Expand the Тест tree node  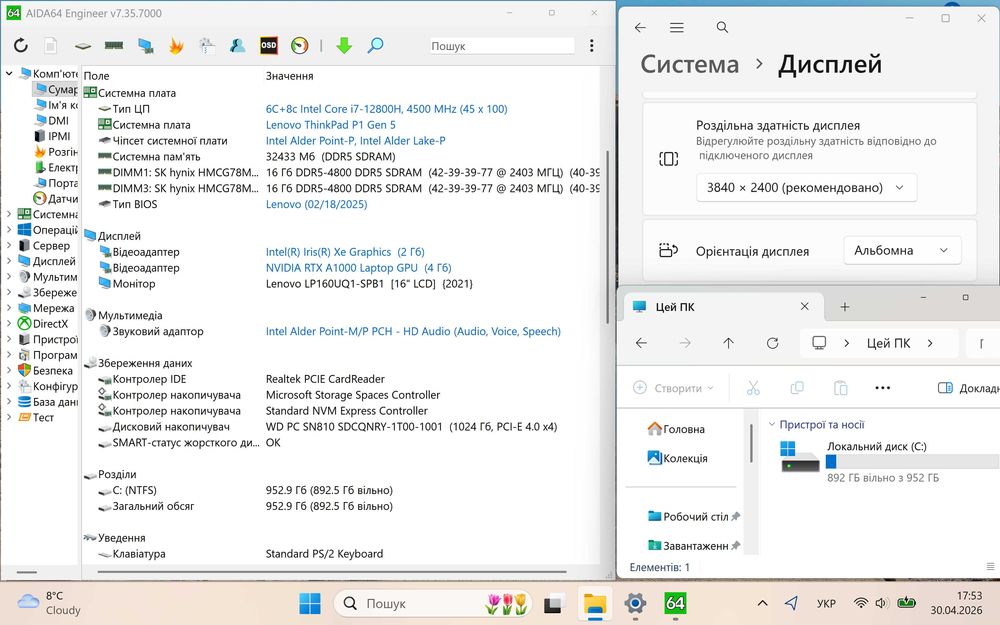click(9, 417)
